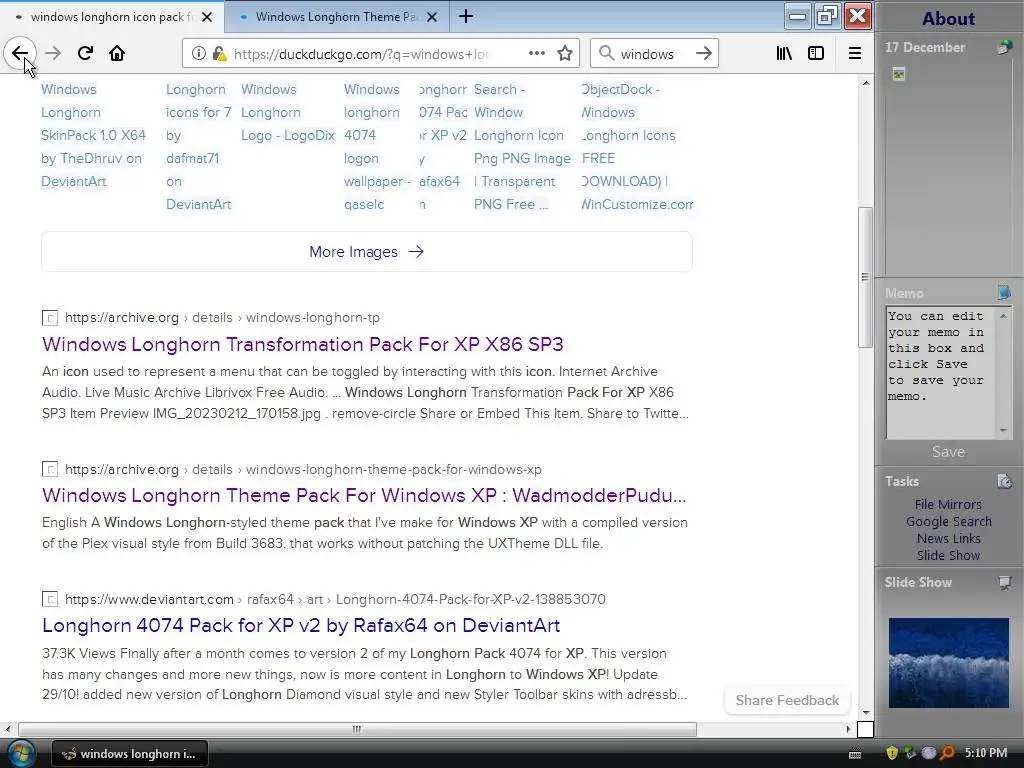The height and width of the screenshot is (768, 1024).
Task: Open News Links task link
Action: click(x=948, y=538)
